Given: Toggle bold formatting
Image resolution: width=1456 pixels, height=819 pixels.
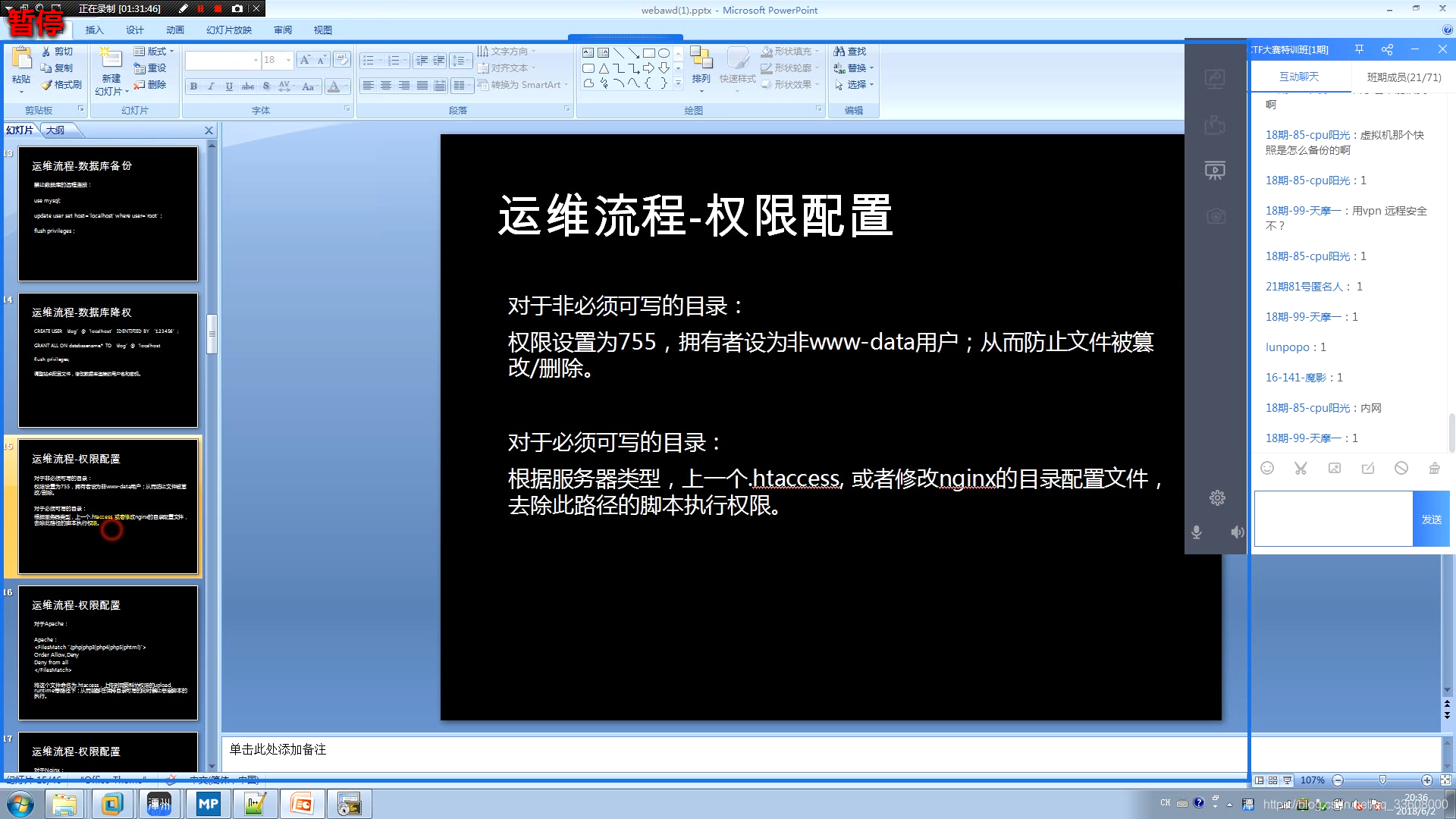Looking at the screenshot, I should 194,86.
